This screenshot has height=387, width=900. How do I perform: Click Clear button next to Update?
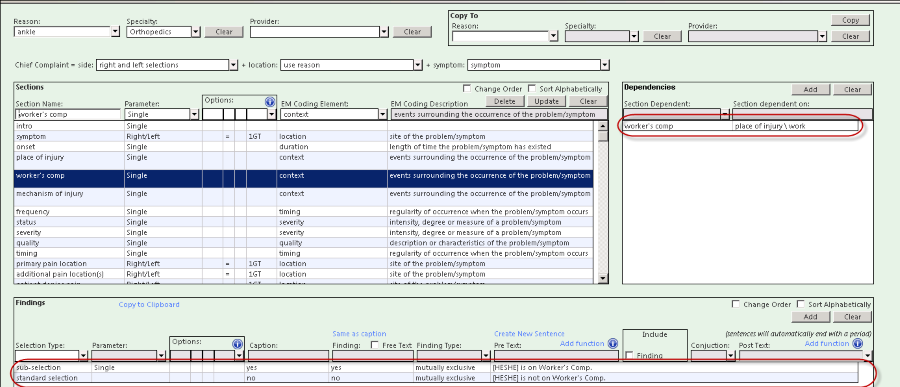click(x=588, y=102)
